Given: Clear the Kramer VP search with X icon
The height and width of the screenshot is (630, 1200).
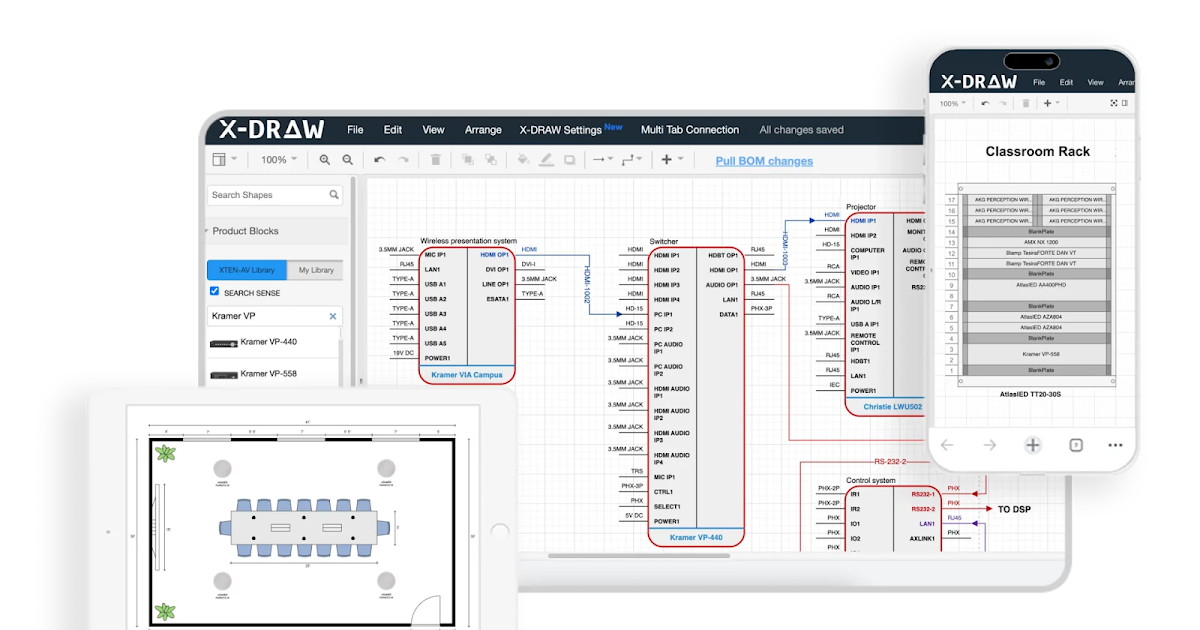Looking at the screenshot, I should [333, 316].
